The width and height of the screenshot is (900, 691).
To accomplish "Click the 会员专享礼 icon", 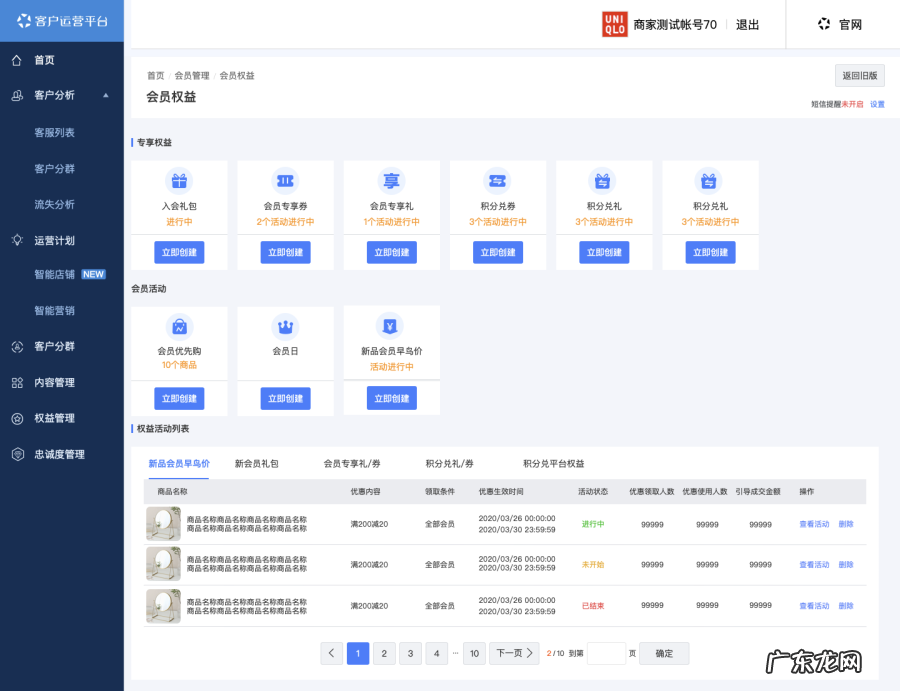I will (392, 181).
